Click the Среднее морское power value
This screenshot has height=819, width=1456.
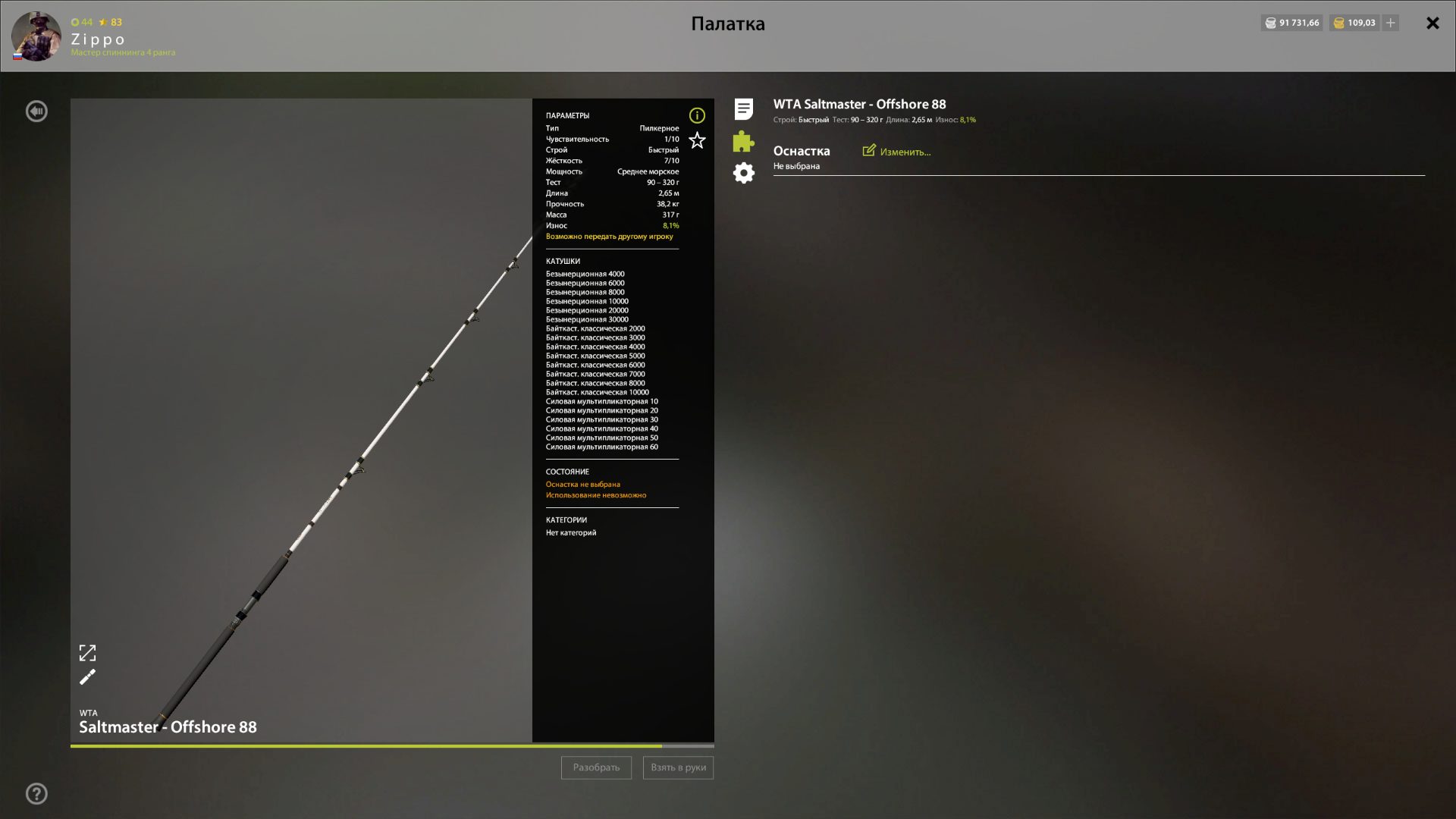(x=648, y=172)
